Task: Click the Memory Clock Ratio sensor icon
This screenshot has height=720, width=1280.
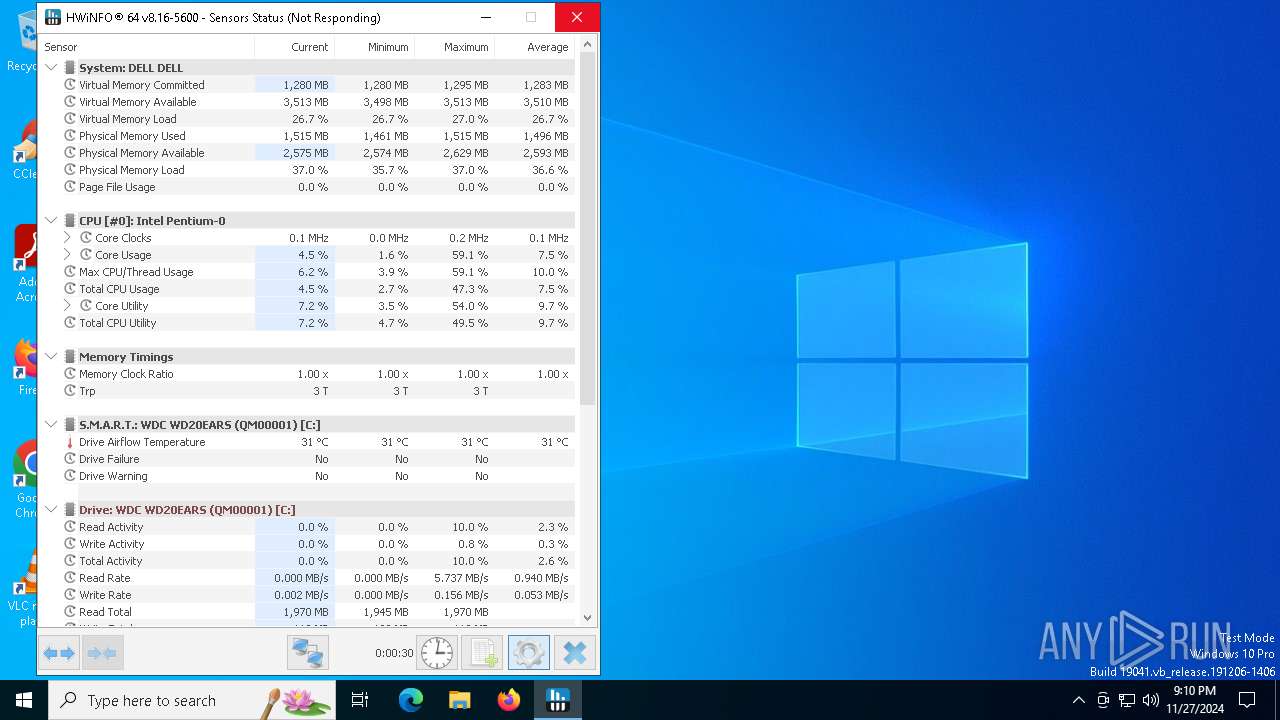Action: 70,374
